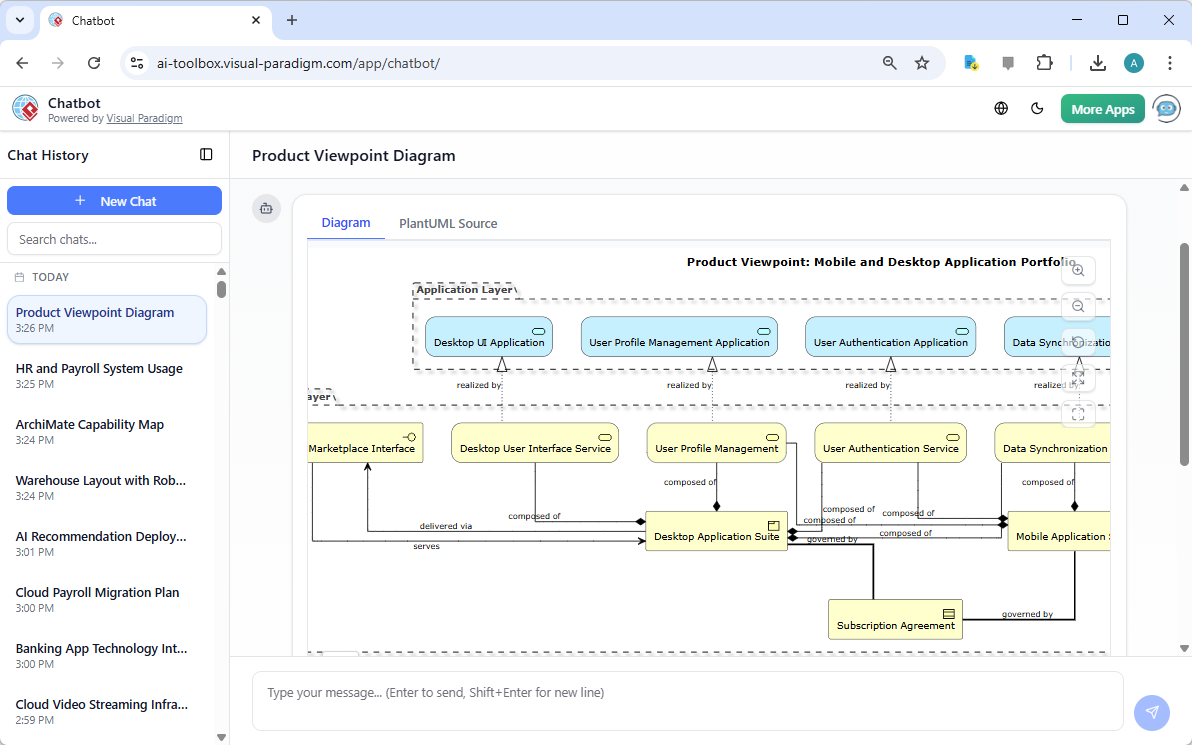Click the robot assistant avatar beside the diagram
Screen dimensions: 1192x745
coord(266,208)
